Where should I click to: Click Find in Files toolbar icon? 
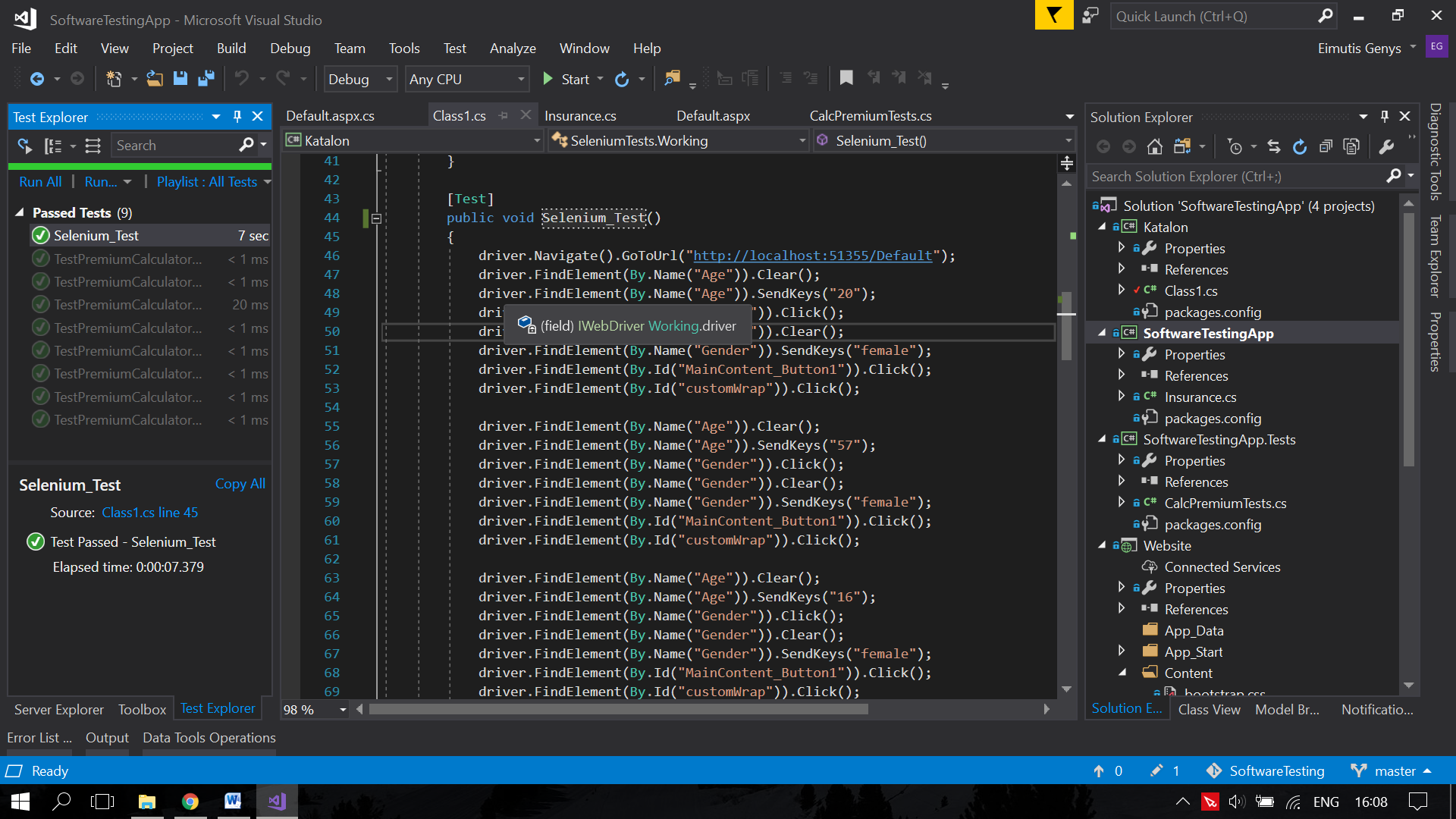[672, 78]
